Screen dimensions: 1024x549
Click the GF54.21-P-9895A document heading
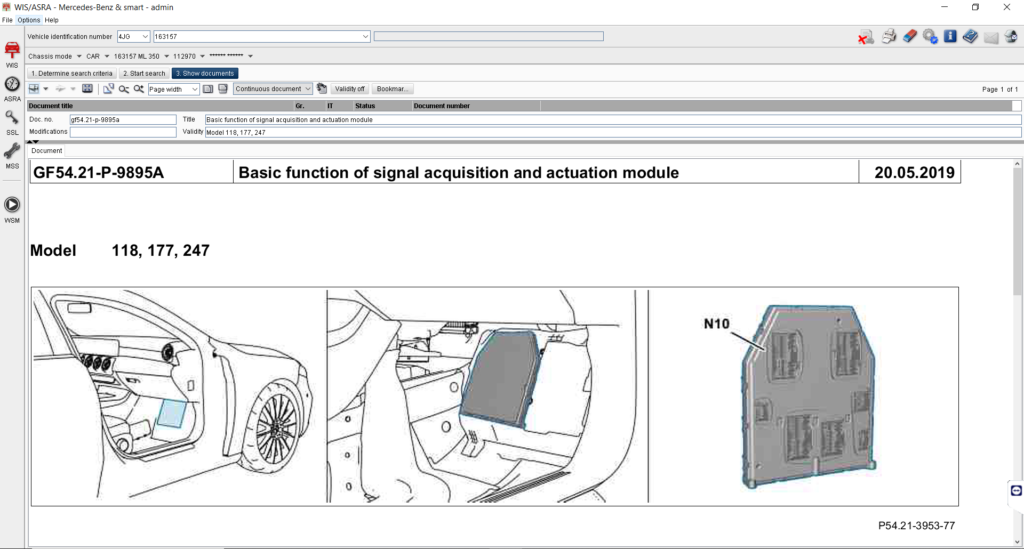coord(99,172)
